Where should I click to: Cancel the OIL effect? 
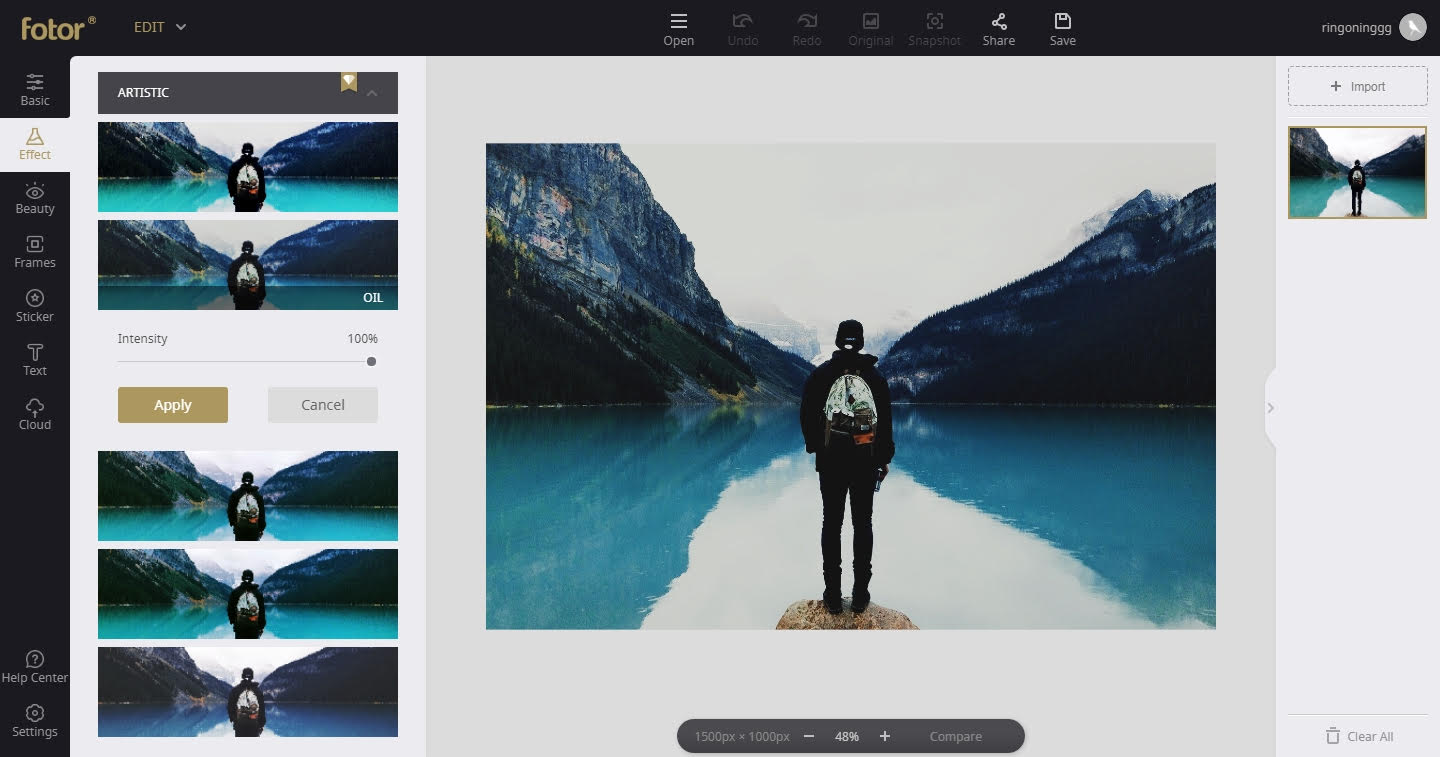(x=323, y=405)
